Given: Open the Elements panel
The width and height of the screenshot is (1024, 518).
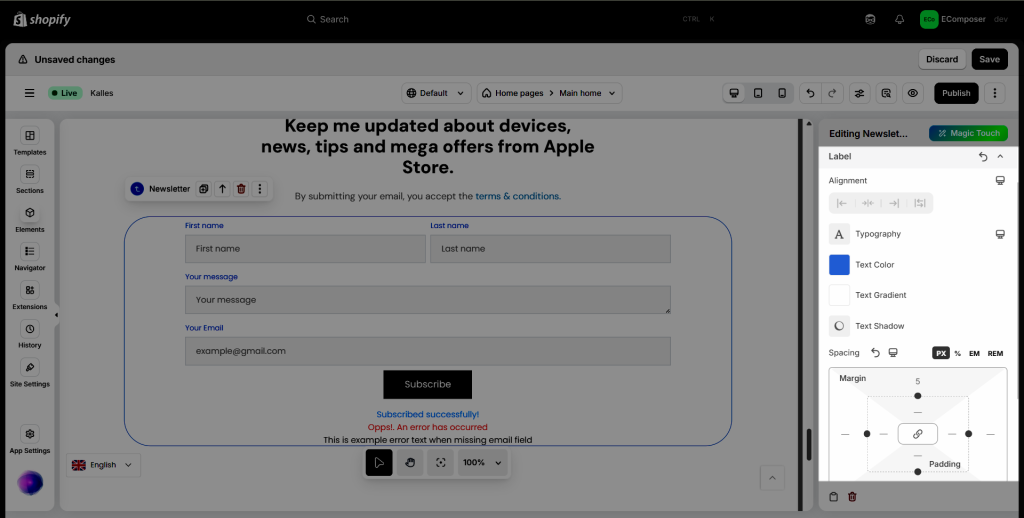Looking at the screenshot, I should (x=30, y=218).
